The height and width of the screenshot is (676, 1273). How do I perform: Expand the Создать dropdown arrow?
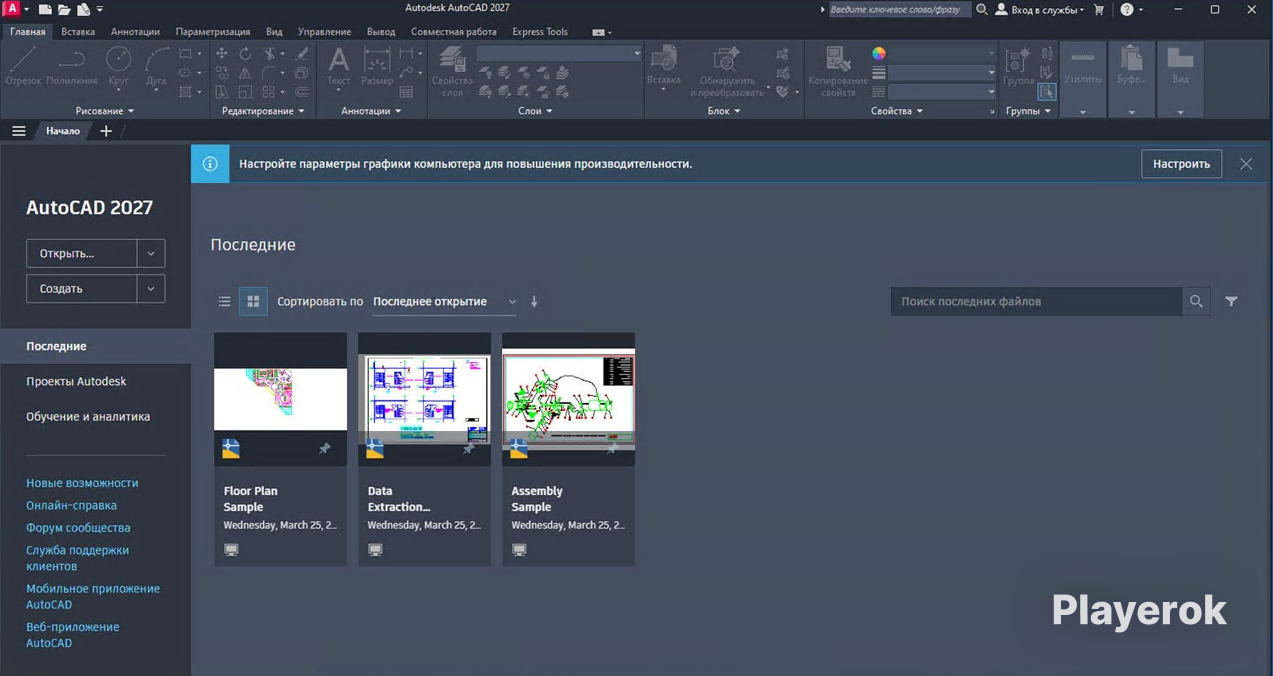[x=151, y=288]
